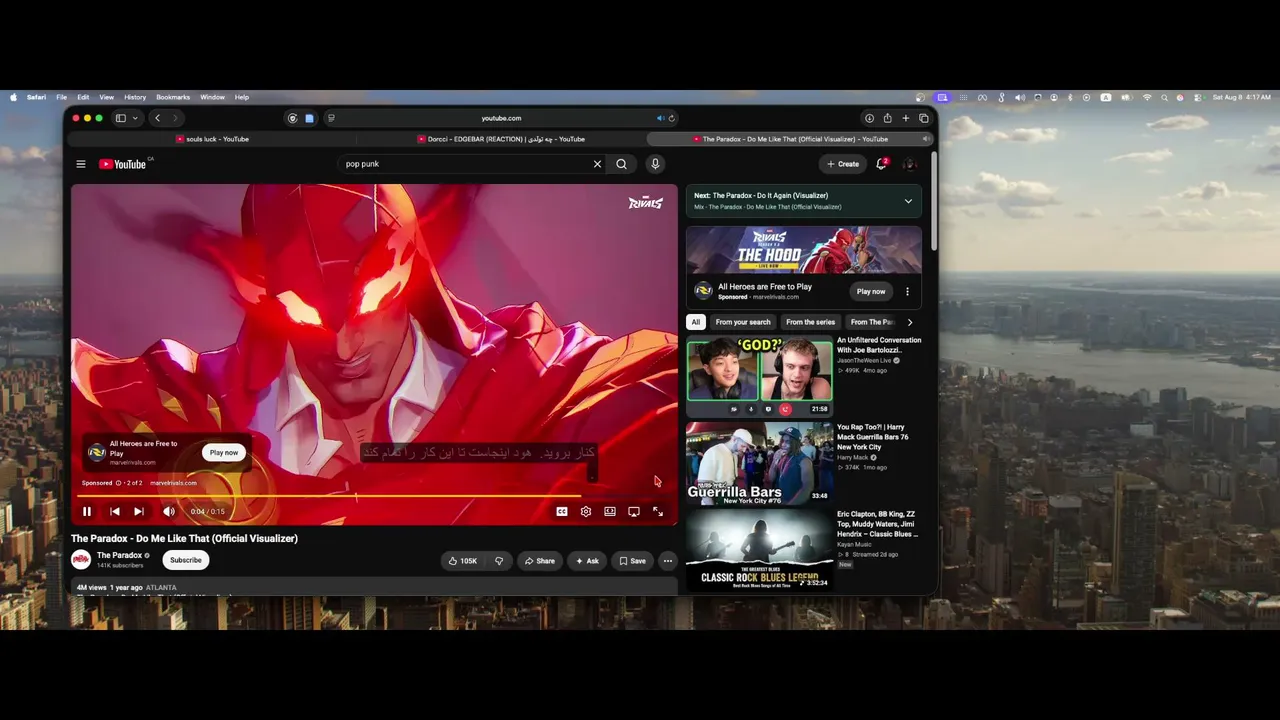Screen dimensions: 1280x720
Task: Open The Paradox channel name link
Action: tap(119, 555)
